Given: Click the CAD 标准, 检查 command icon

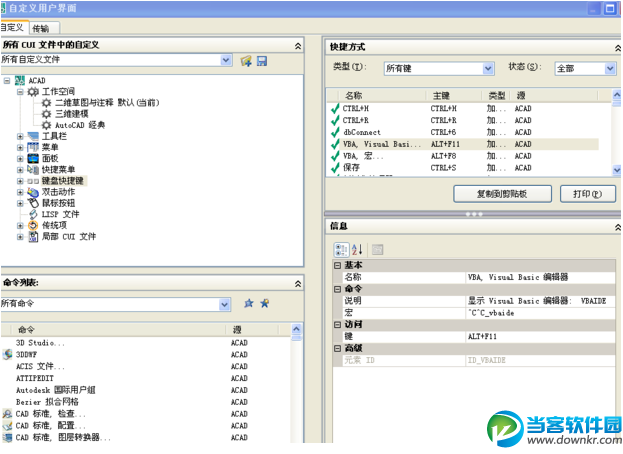Looking at the screenshot, I should 7,414.
